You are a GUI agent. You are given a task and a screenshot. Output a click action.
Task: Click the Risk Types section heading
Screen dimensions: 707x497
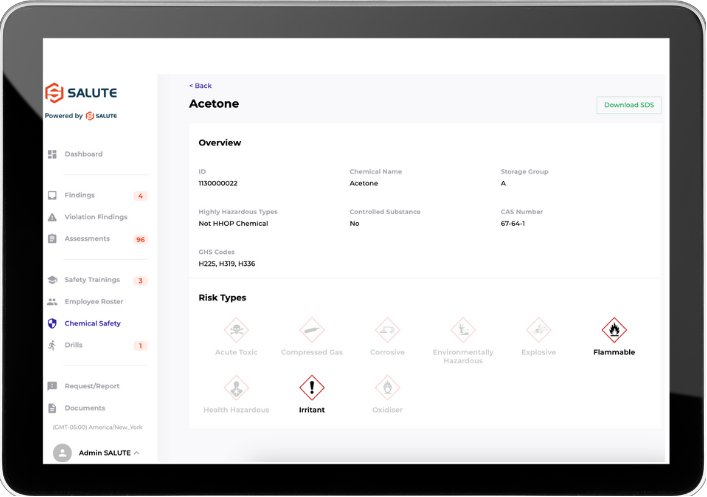222,298
